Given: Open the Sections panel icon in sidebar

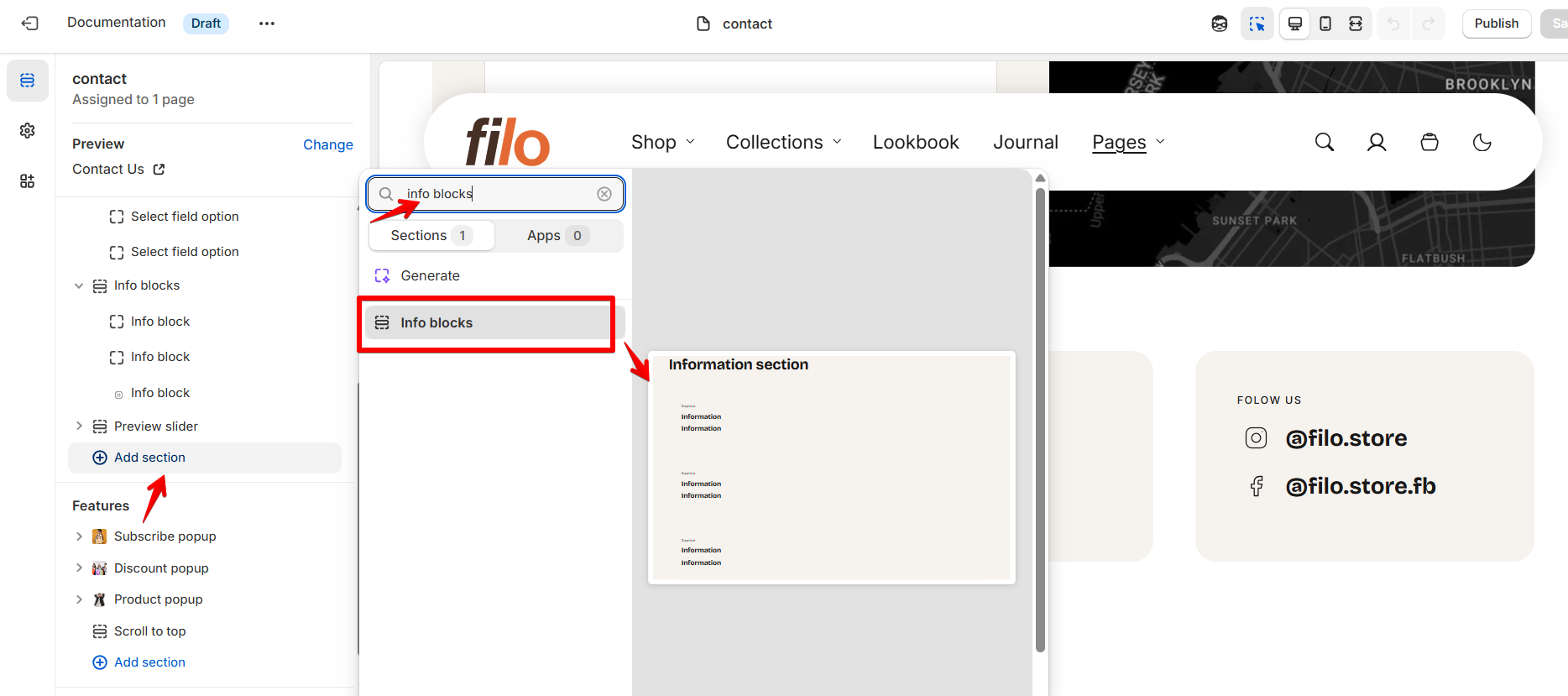Looking at the screenshot, I should click(x=28, y=81).
